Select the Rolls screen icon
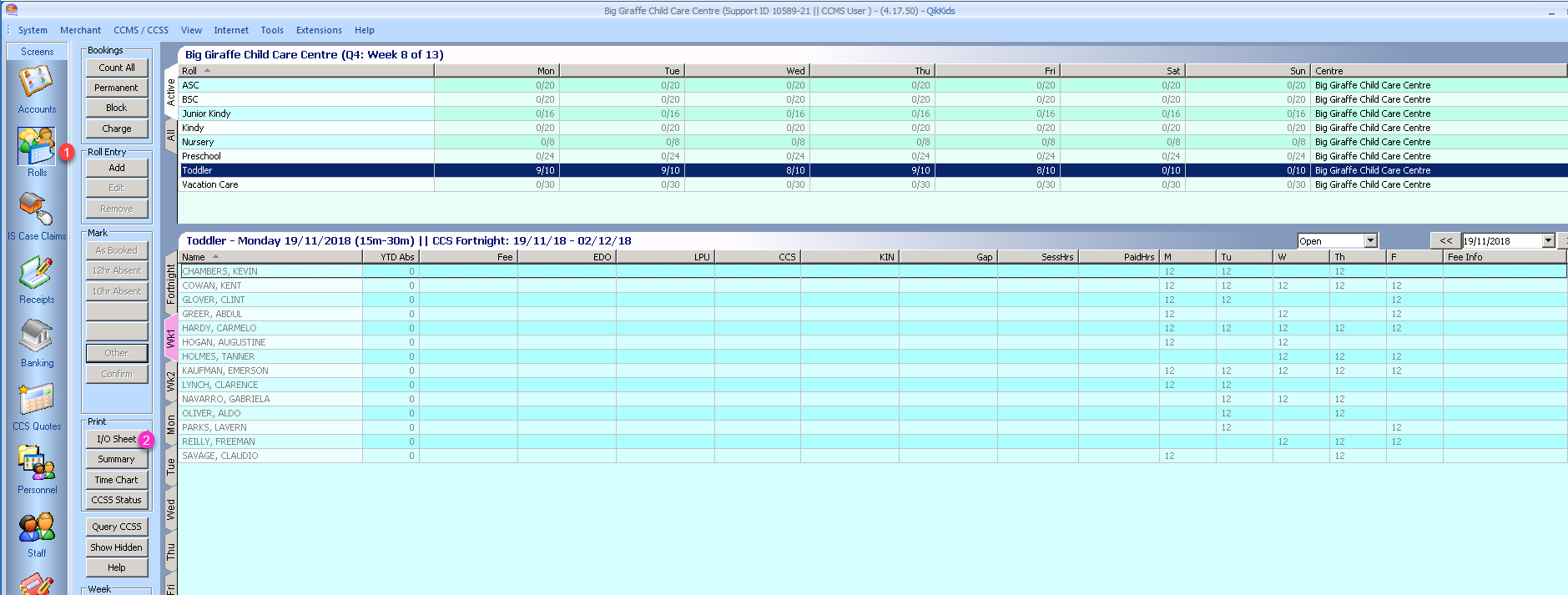 (37, 147)
